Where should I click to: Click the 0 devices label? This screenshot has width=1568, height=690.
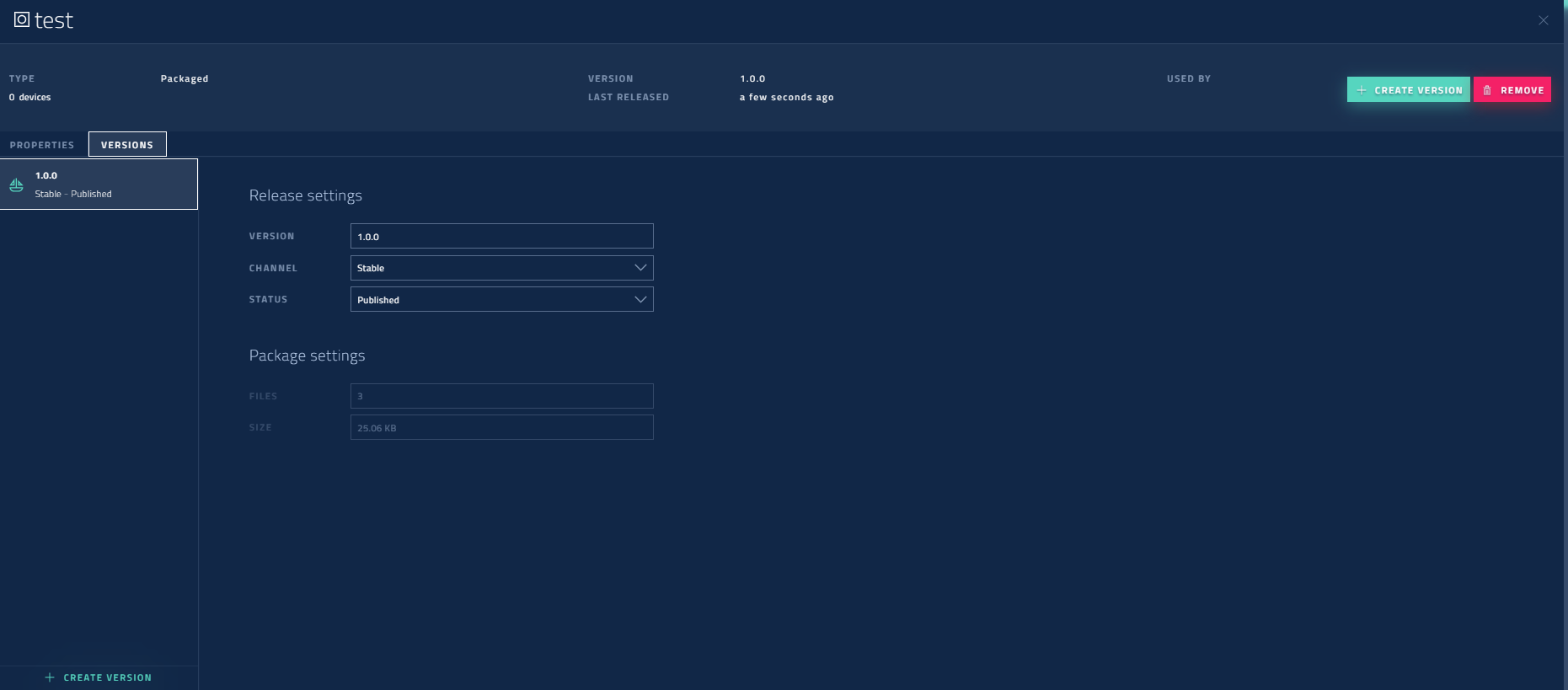30,97
